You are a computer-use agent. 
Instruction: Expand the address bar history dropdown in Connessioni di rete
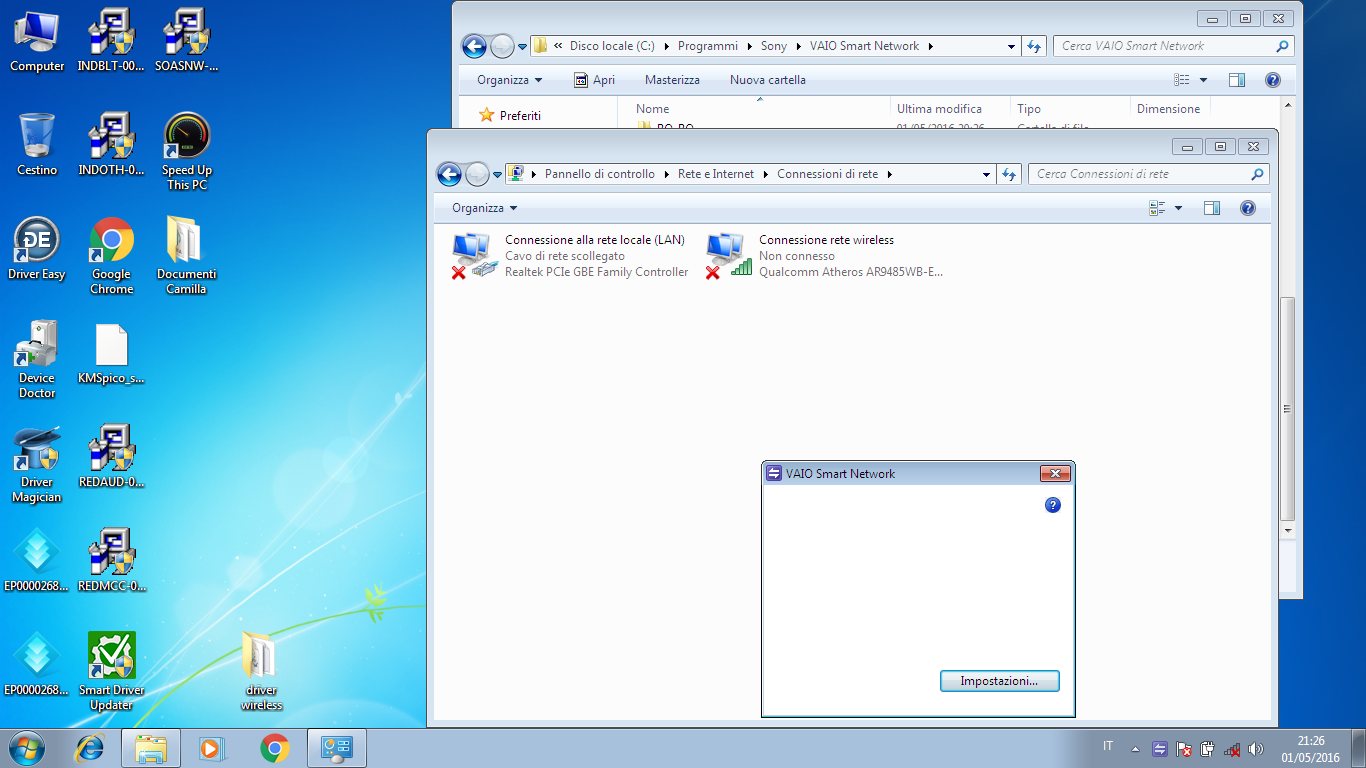pyautogui.click(x=986, y=174)
